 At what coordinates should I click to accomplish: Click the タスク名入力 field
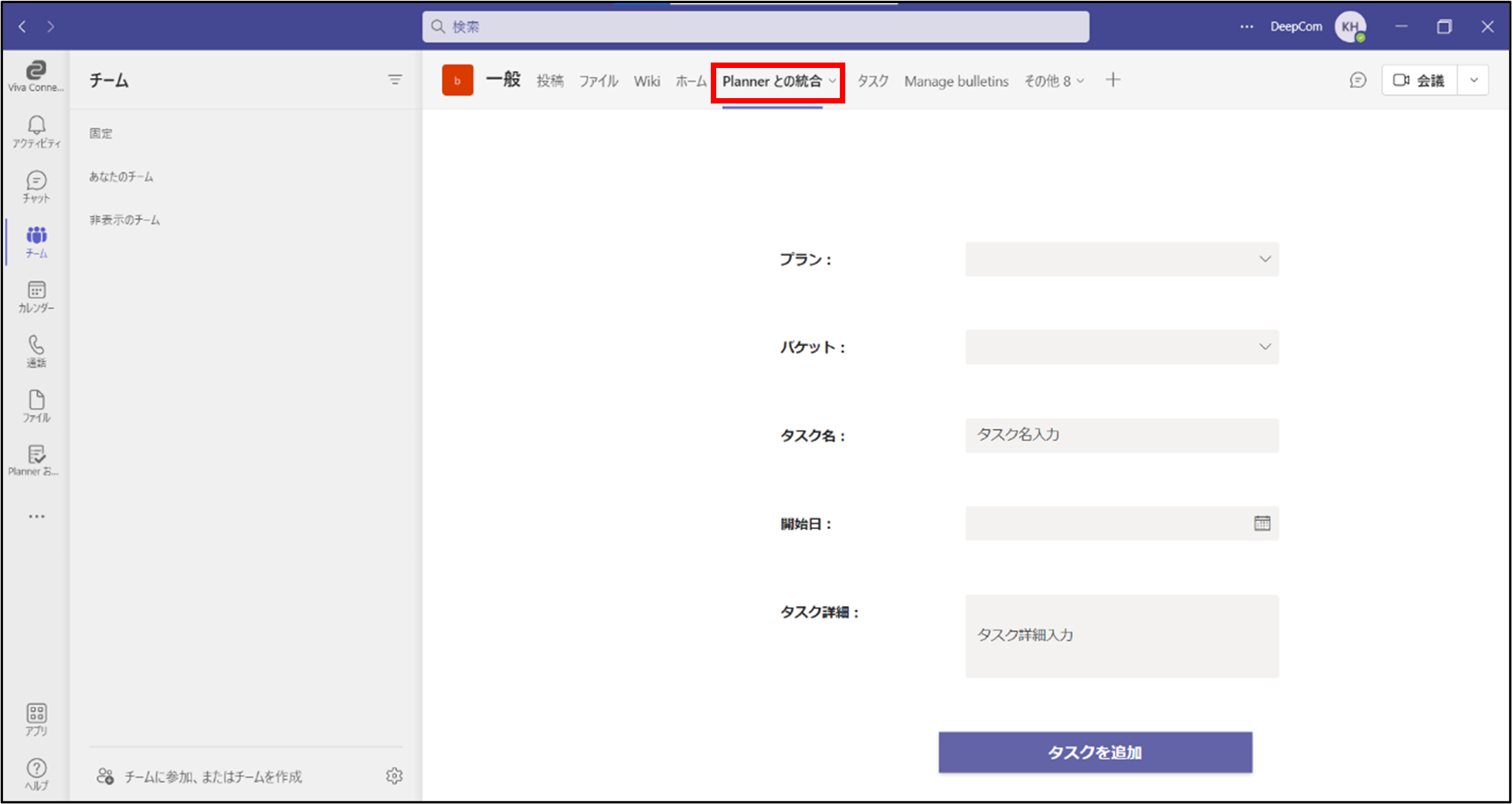(x=1122, y=436)
